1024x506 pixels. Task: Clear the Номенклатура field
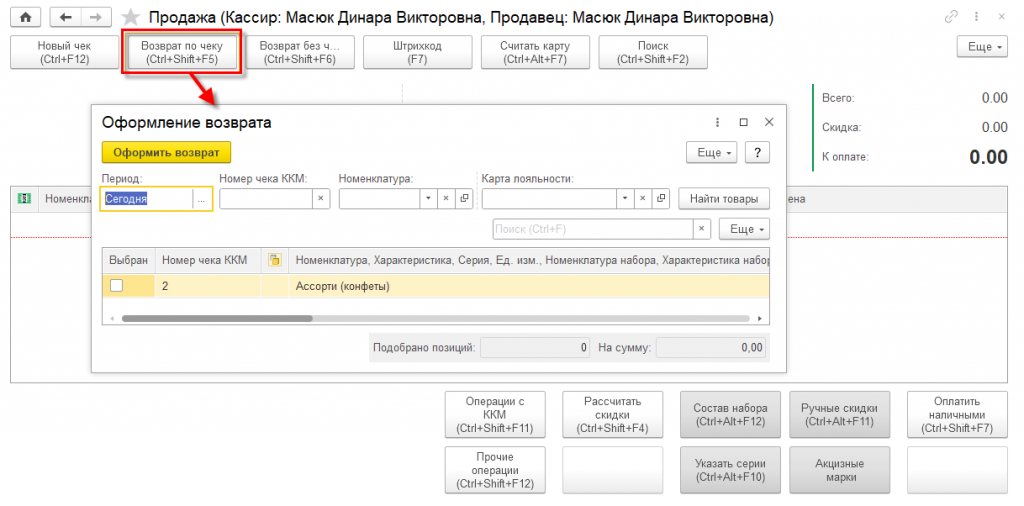tap(445, 198)
